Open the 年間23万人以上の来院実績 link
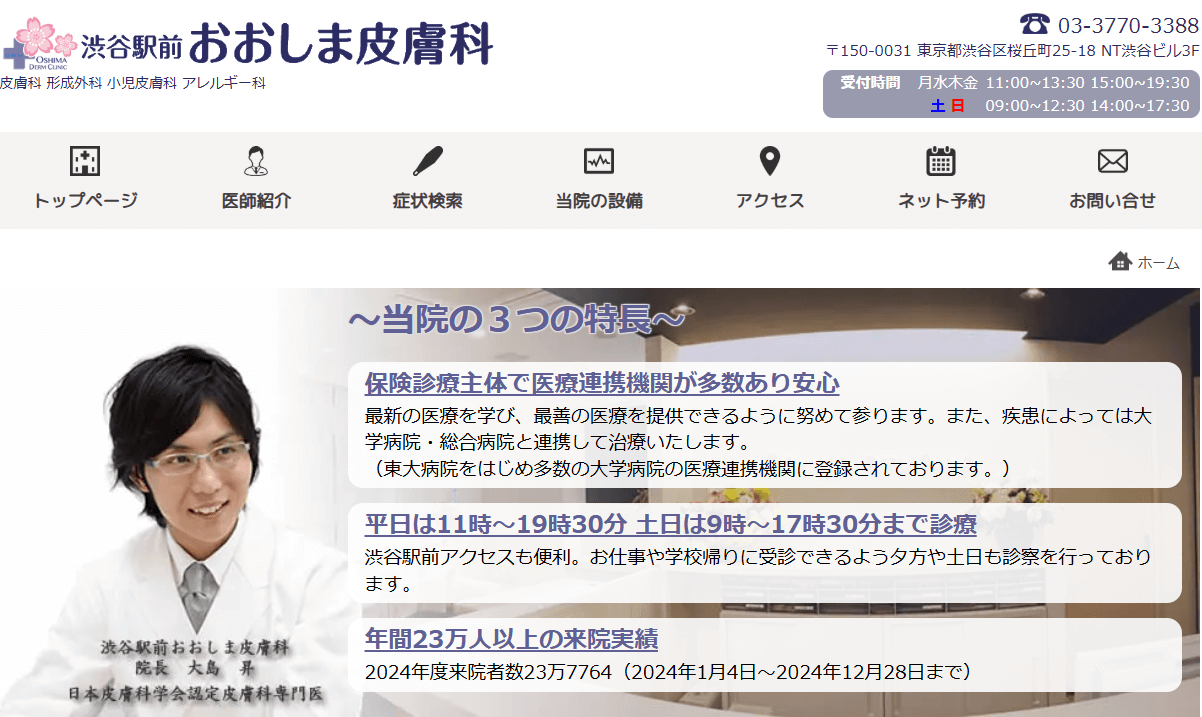 pyautogui.click(x=511, y=639)
